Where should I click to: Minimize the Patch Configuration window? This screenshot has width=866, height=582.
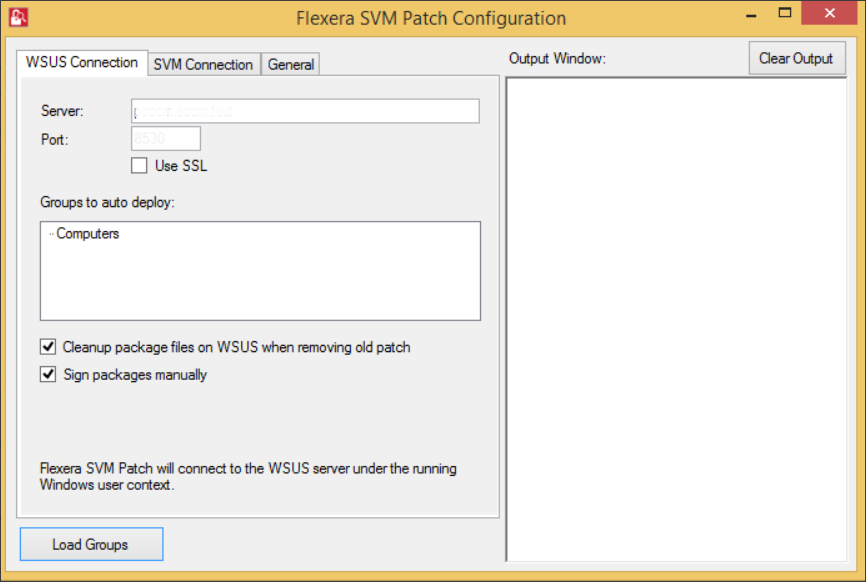[751, 15]
